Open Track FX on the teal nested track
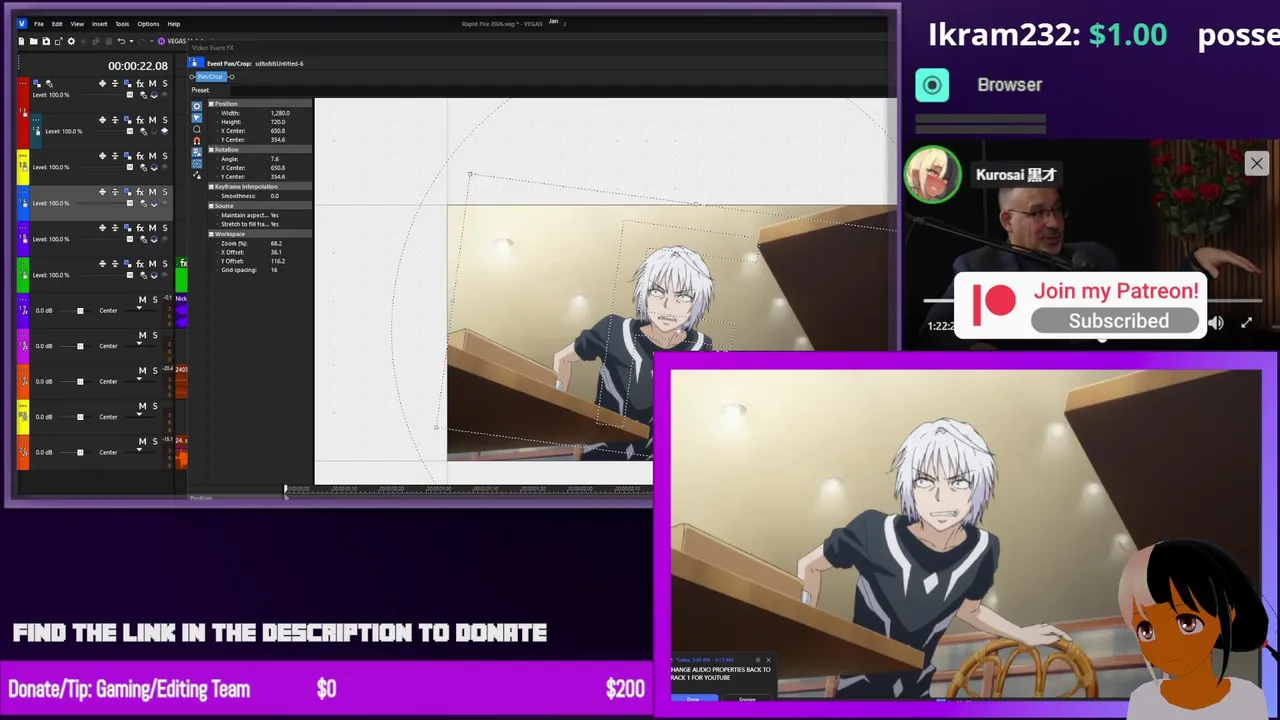The image size is (1280, 720). coord(140,120)
